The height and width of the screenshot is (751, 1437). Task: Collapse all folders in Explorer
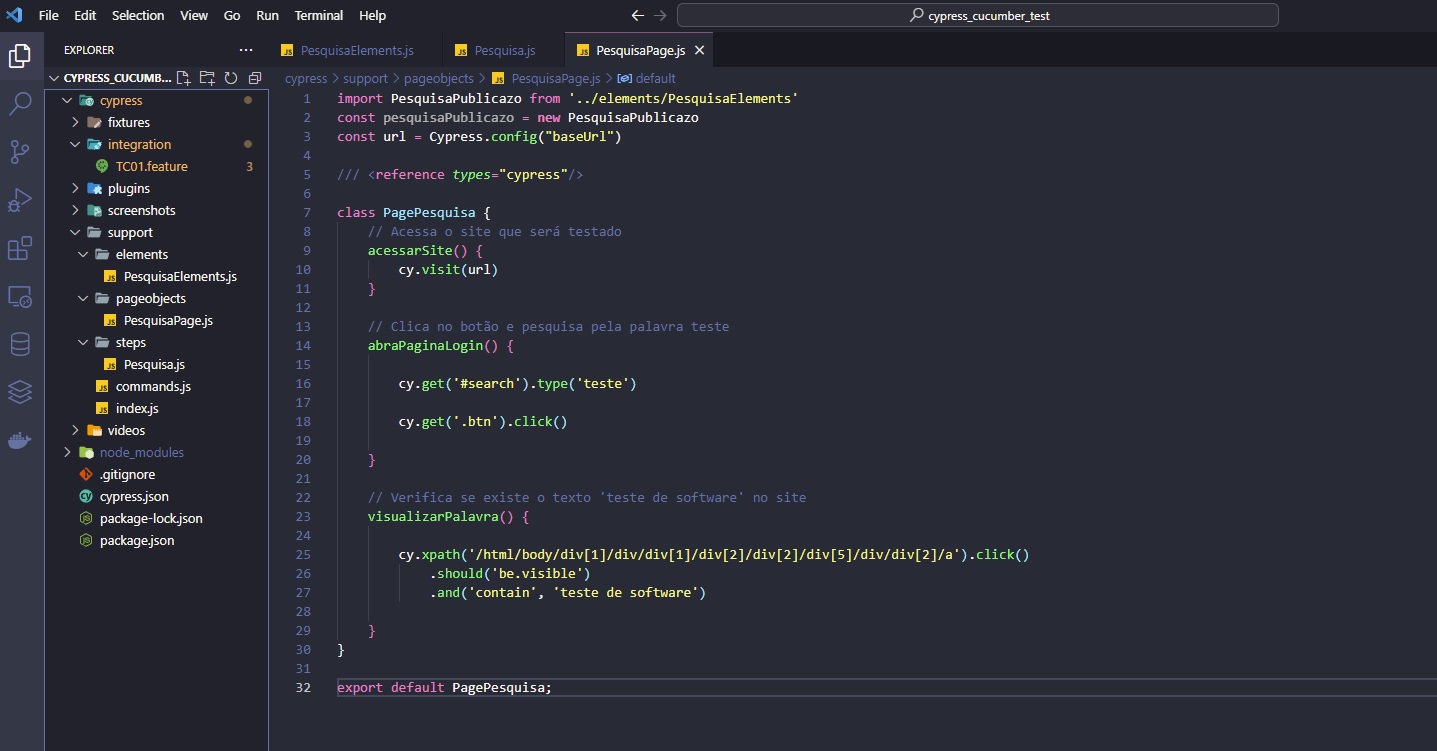[254, 77]
